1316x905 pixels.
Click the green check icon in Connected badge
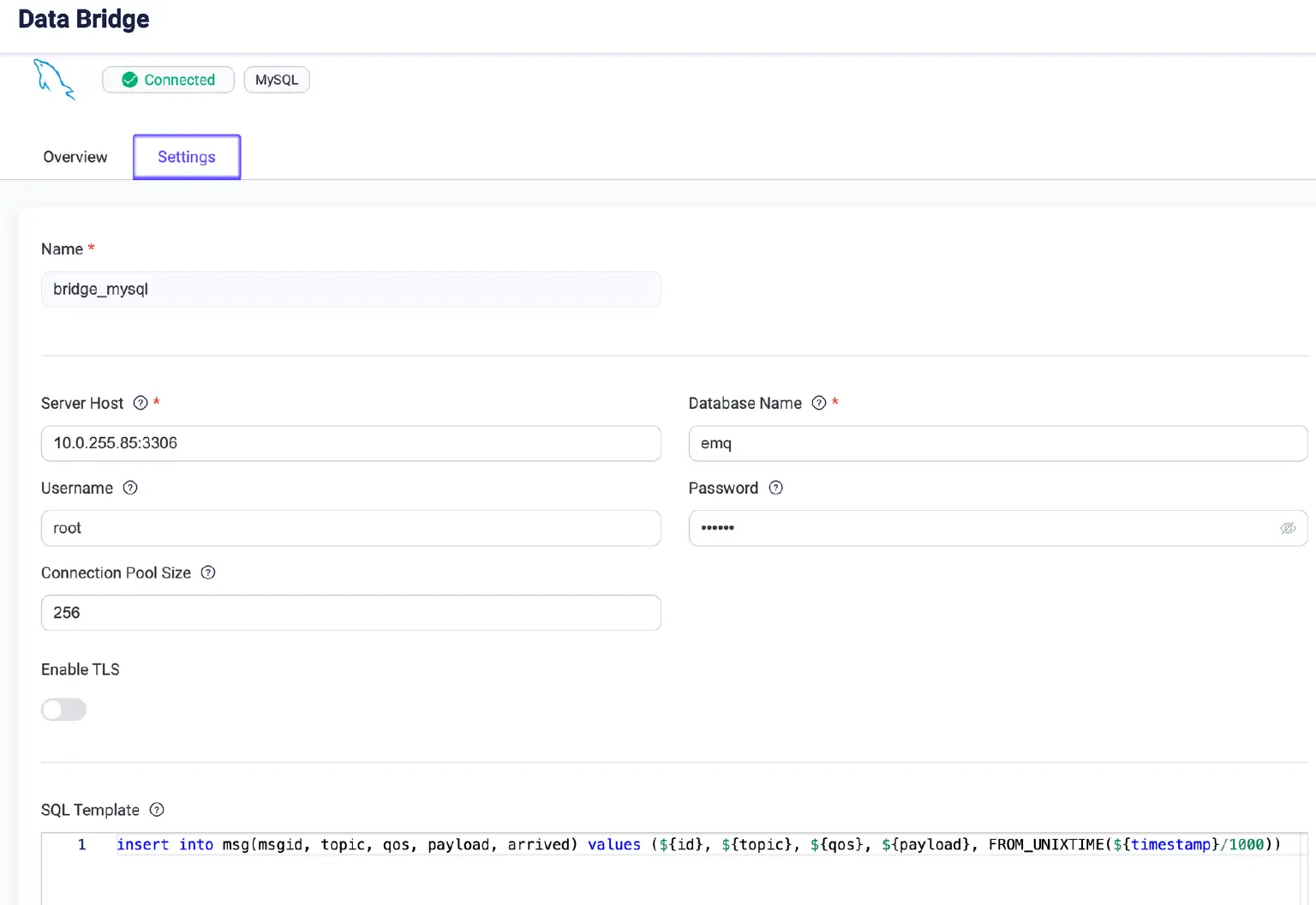tap(129, 79)
